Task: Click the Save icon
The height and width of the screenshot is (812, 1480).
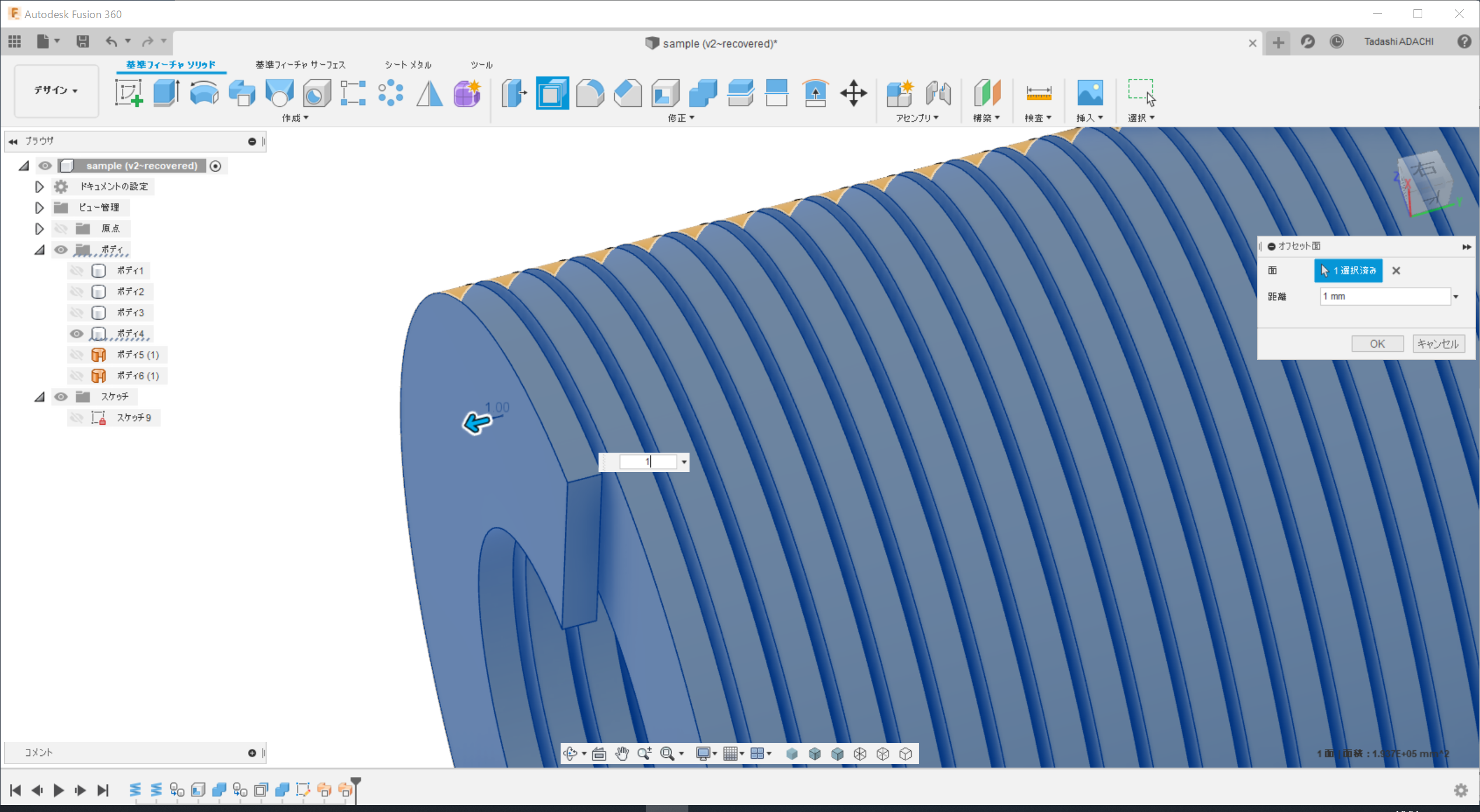Action: pyautogui.click(x=82, y=41)
